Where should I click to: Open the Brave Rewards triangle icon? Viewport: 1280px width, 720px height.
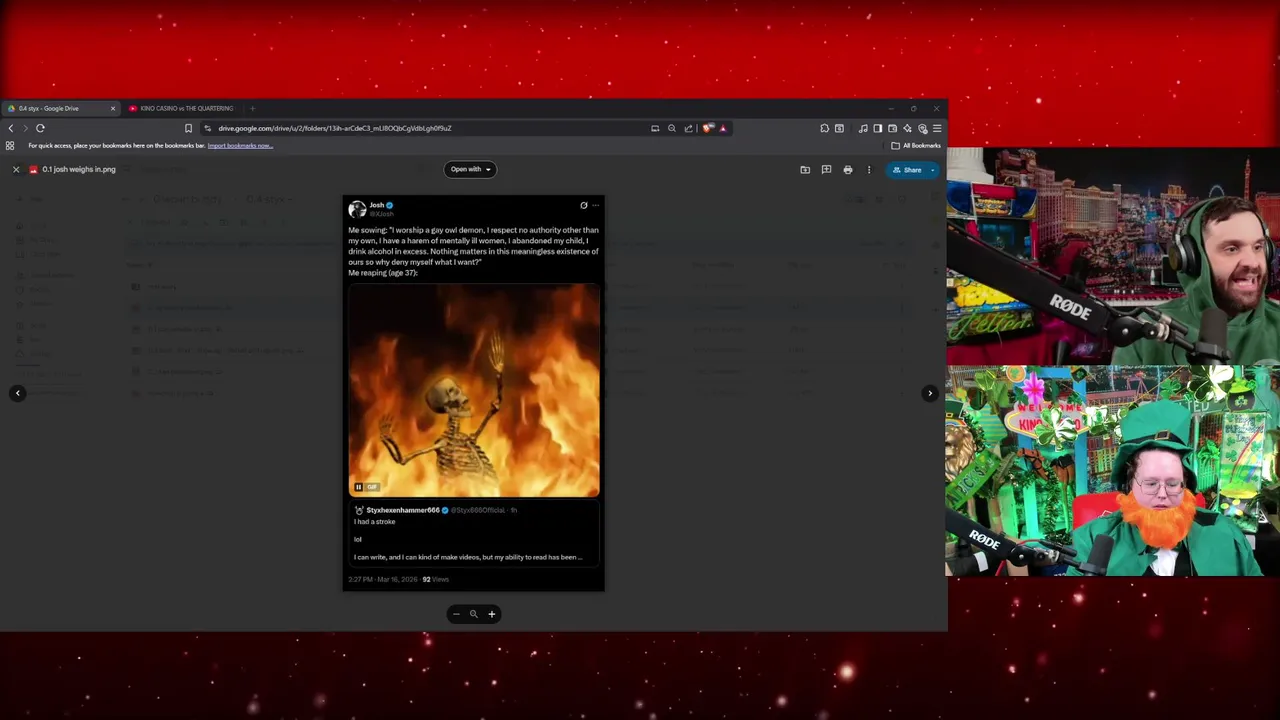722,128
